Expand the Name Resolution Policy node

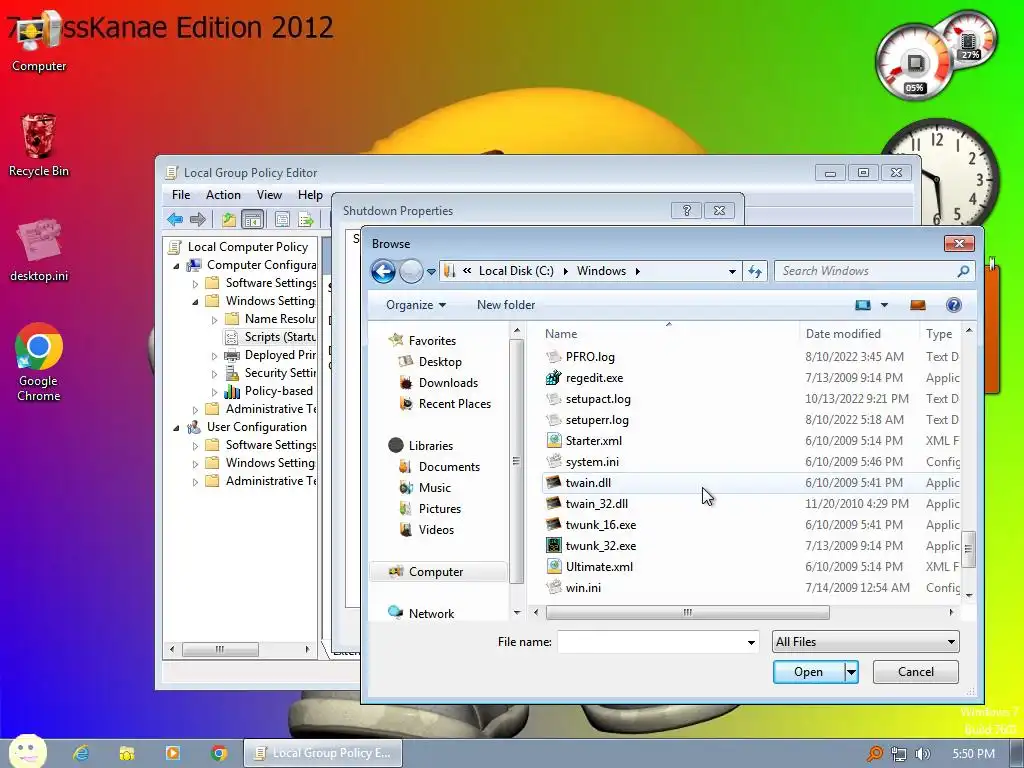214,319
